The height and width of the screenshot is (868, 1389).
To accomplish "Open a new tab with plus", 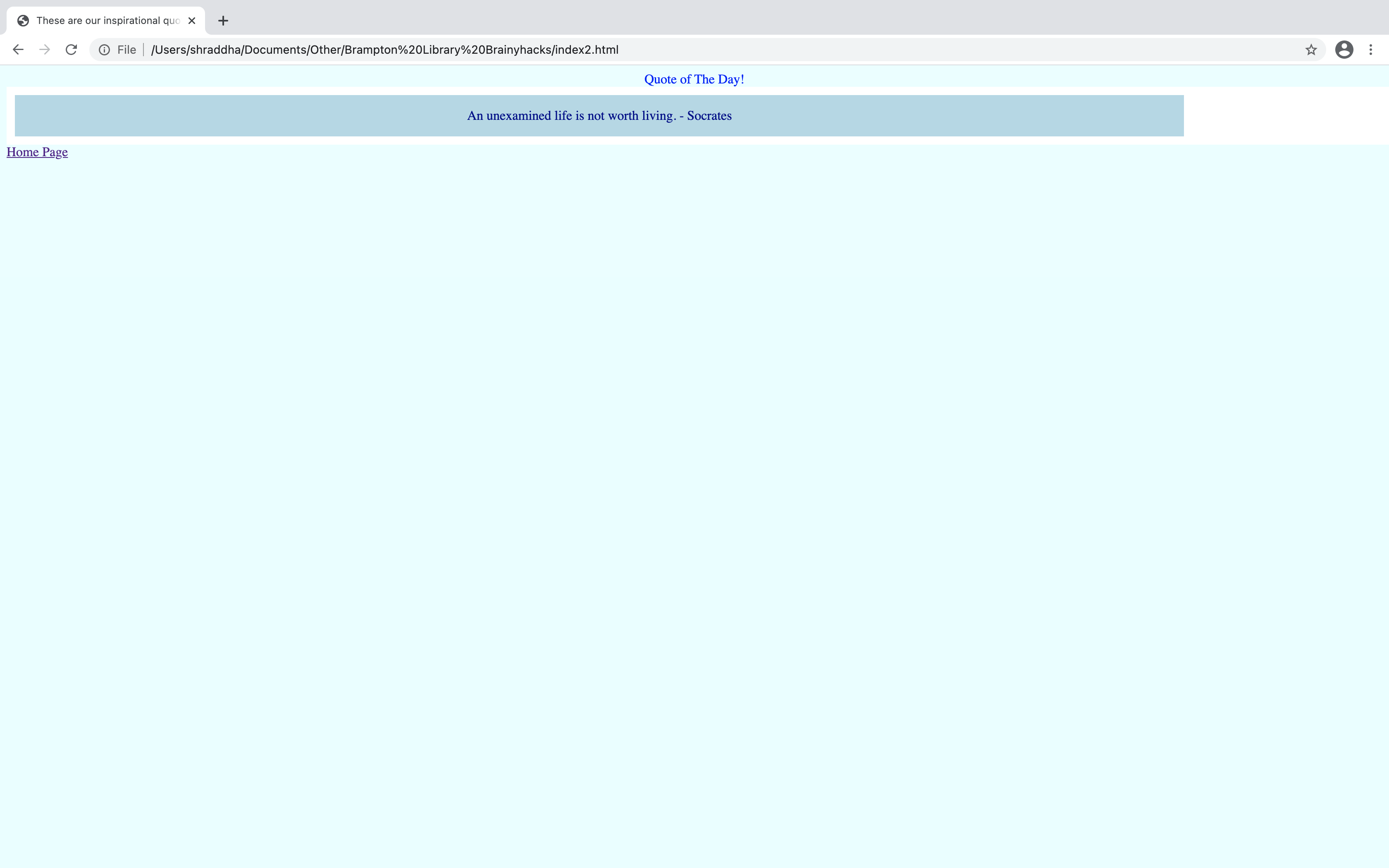I will point(223,21).
